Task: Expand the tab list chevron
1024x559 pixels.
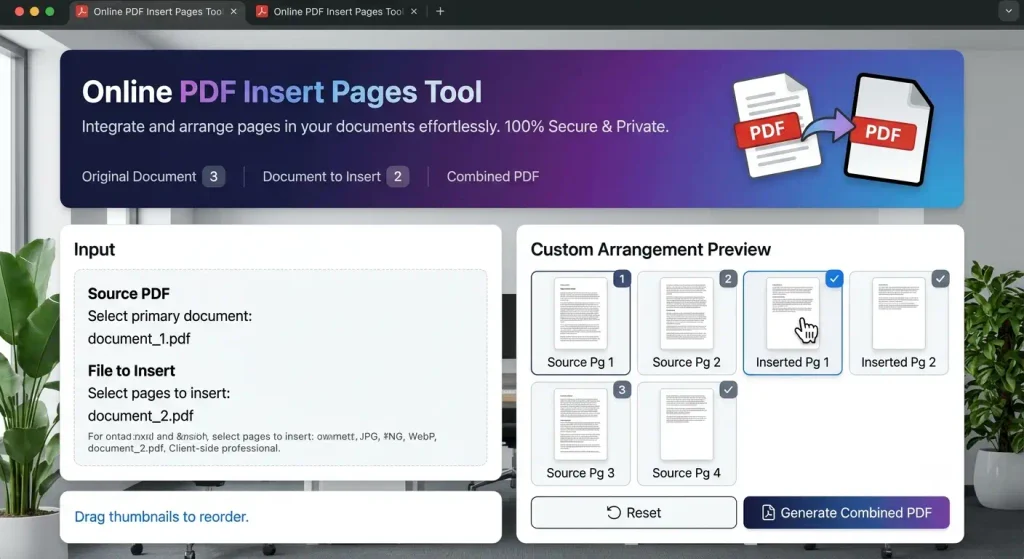Action: 1008,11
